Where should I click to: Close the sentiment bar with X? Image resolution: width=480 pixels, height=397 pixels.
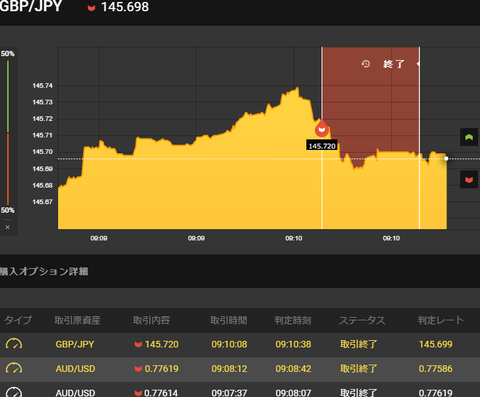8,227
